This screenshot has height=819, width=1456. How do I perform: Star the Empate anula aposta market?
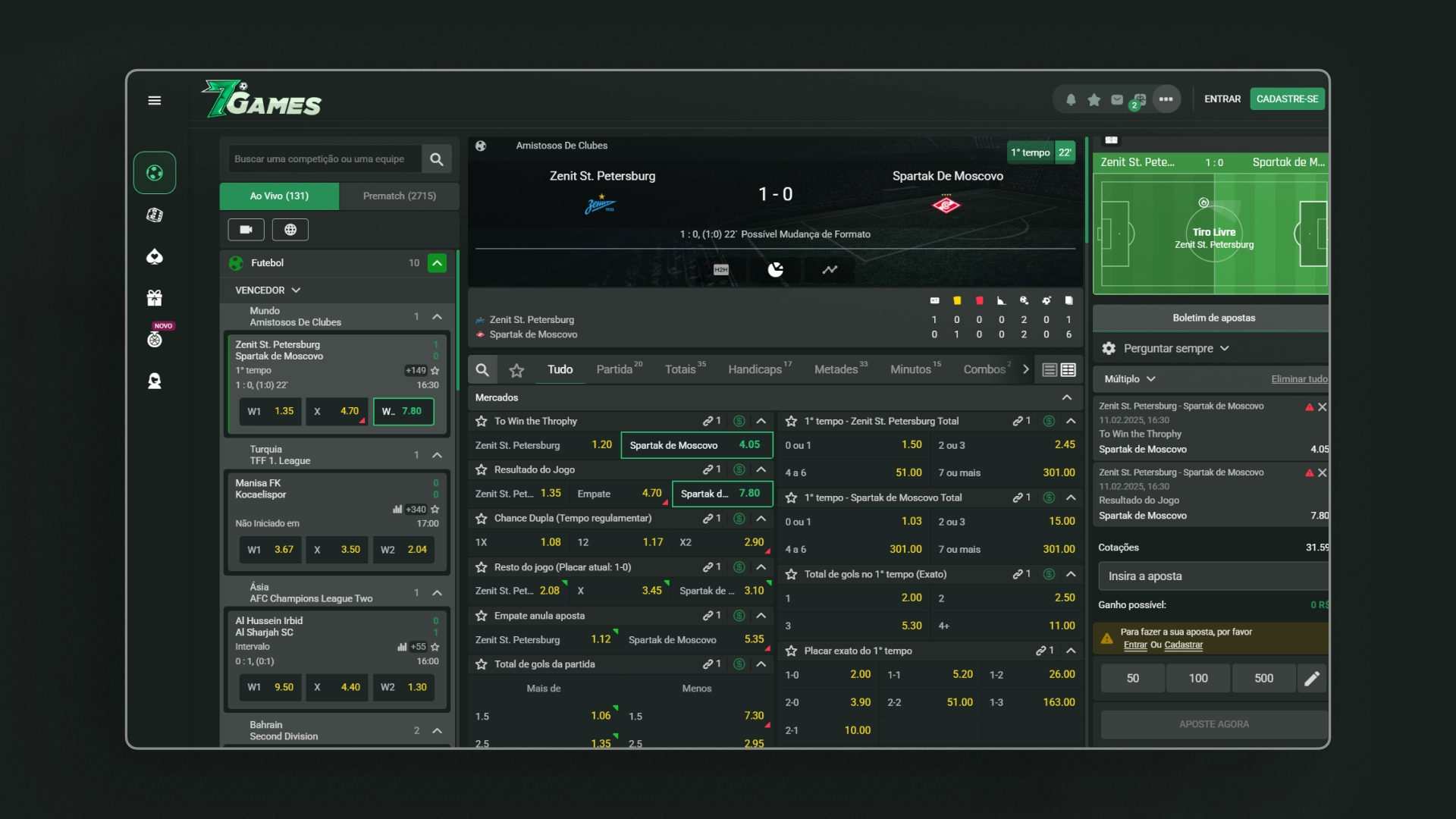[481, 616]
